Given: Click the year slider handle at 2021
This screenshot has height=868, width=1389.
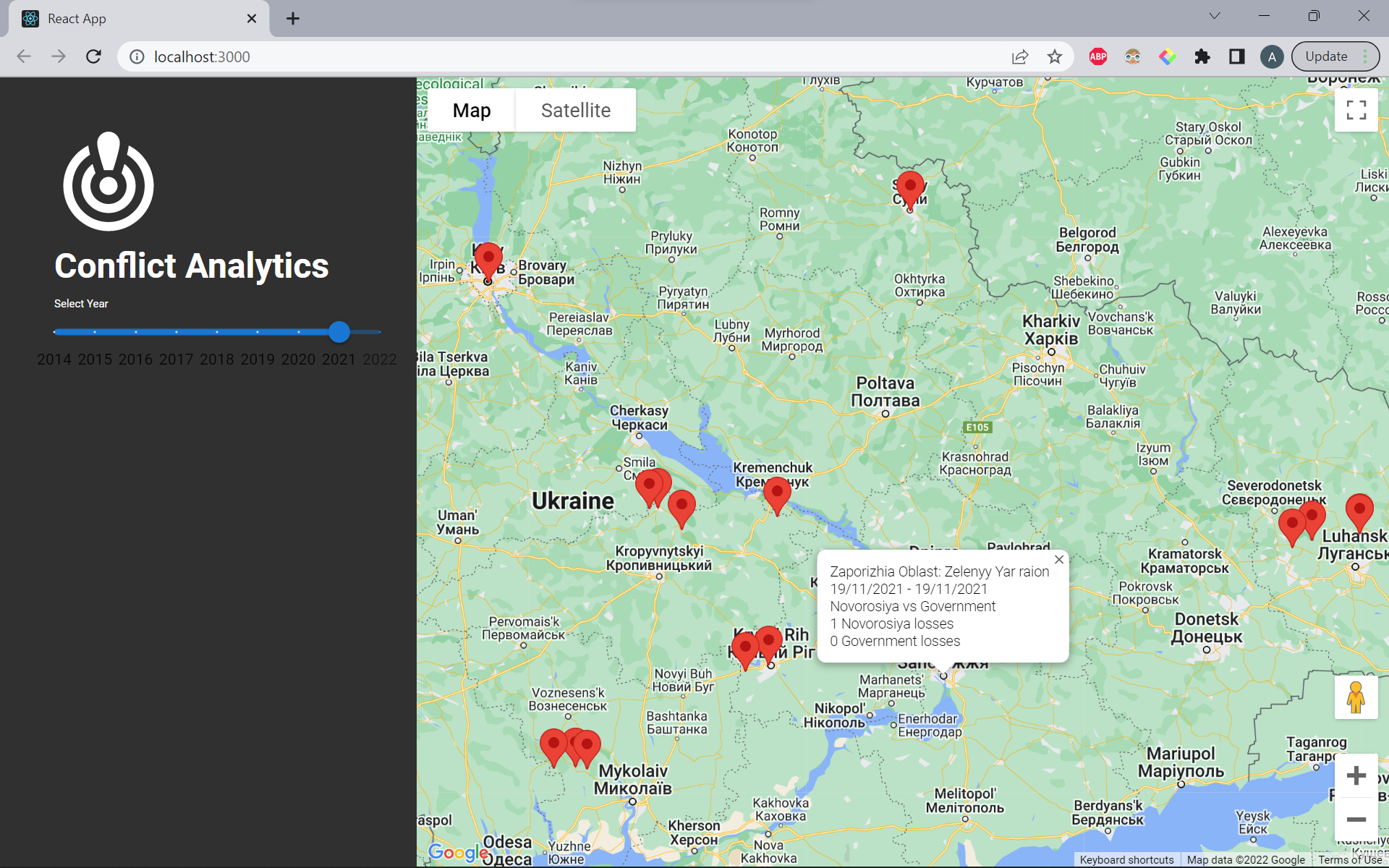Looking at the screenshot, I should (x=339, y=332).
